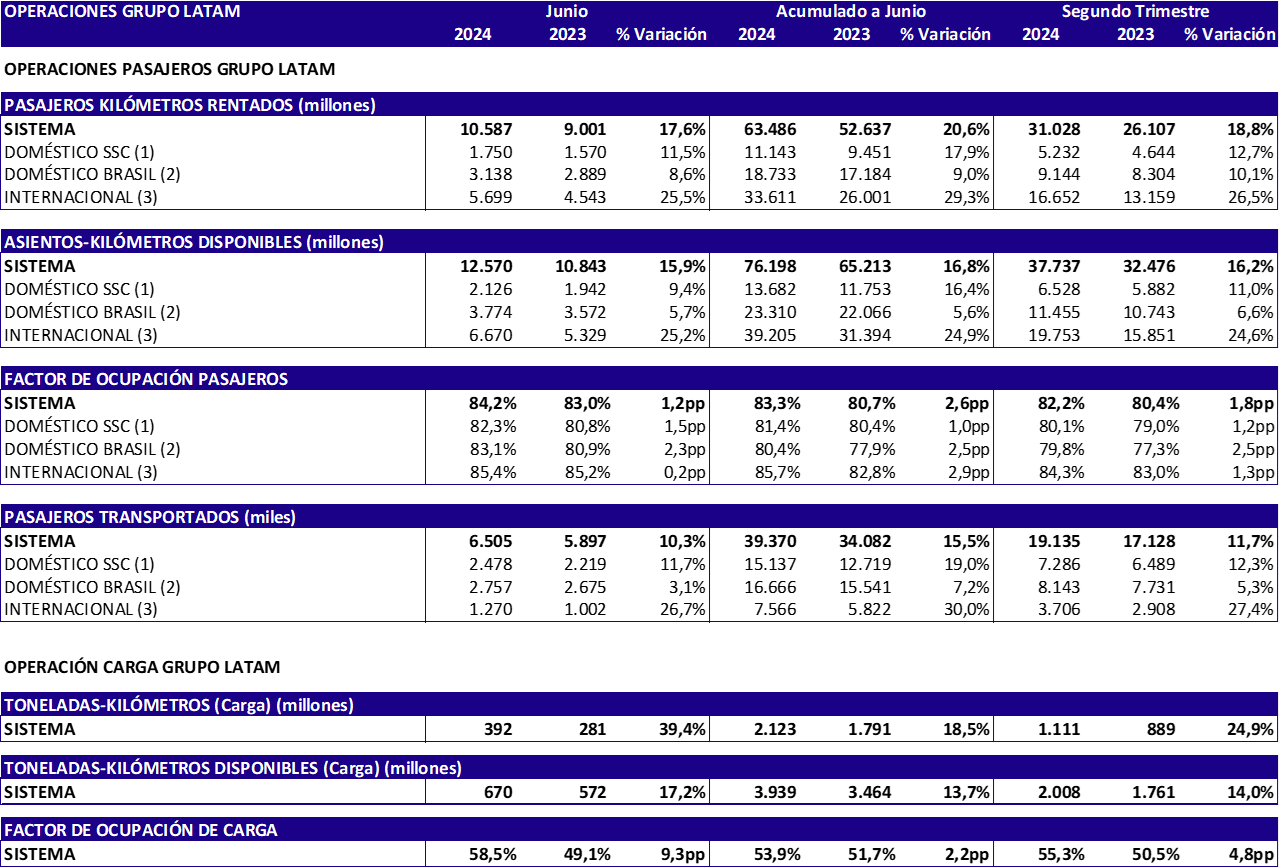1279x868 pixels.
Task: Click the 2024 column under Junio
Action: tap(473, 34)
